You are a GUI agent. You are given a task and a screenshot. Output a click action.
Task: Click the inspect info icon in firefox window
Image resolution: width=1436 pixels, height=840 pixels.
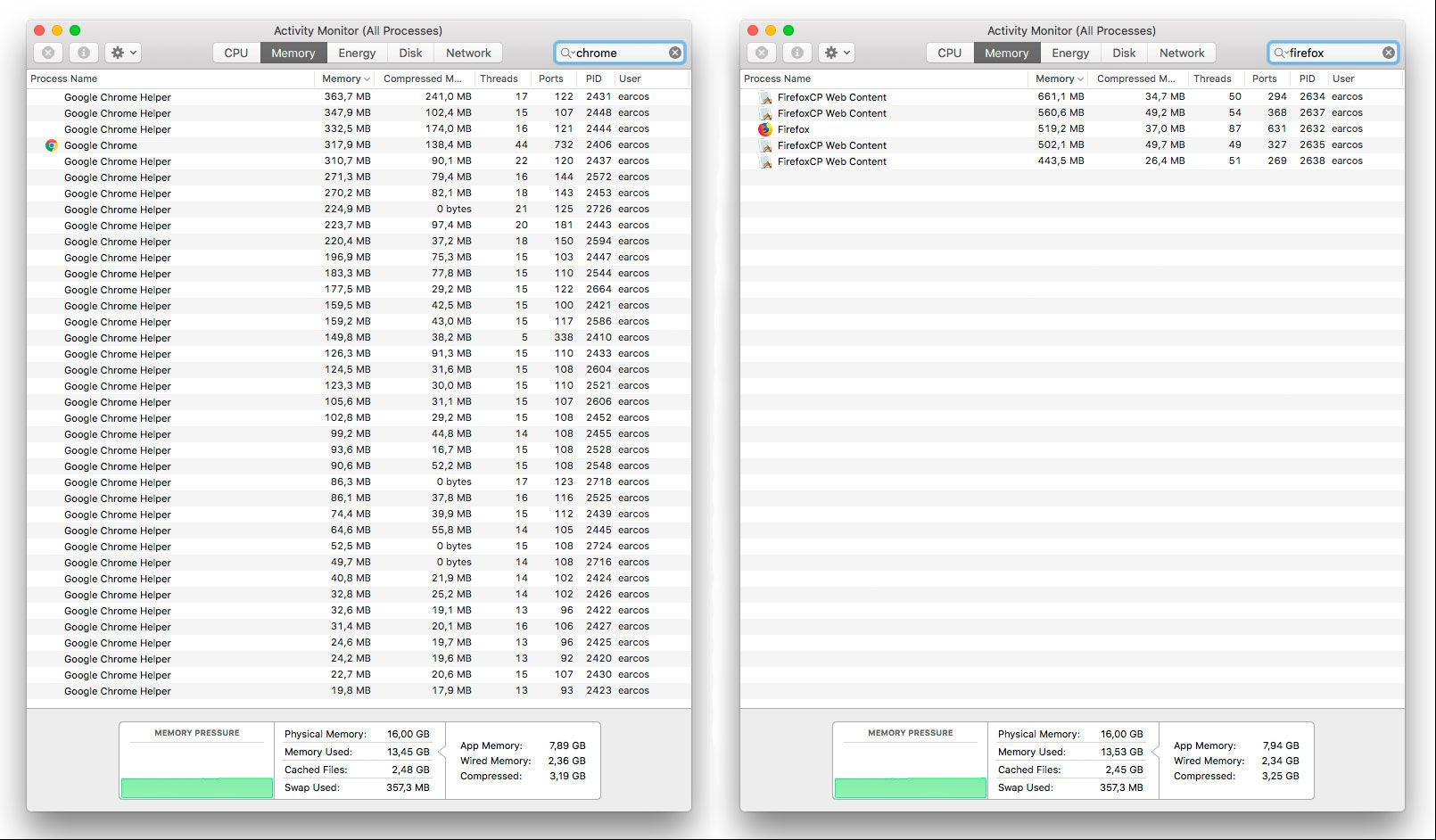coord(796,53)
